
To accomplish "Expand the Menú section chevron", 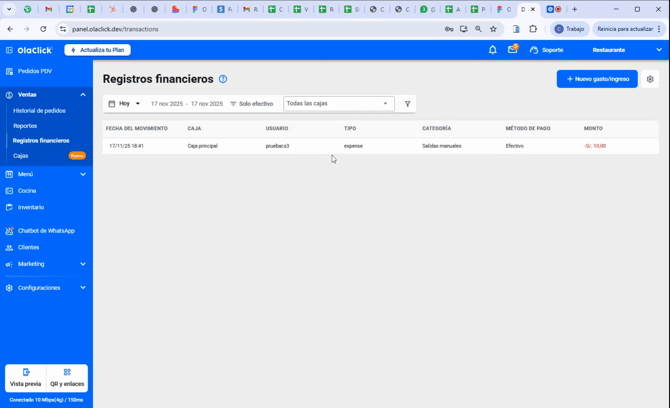I will 83,174.
